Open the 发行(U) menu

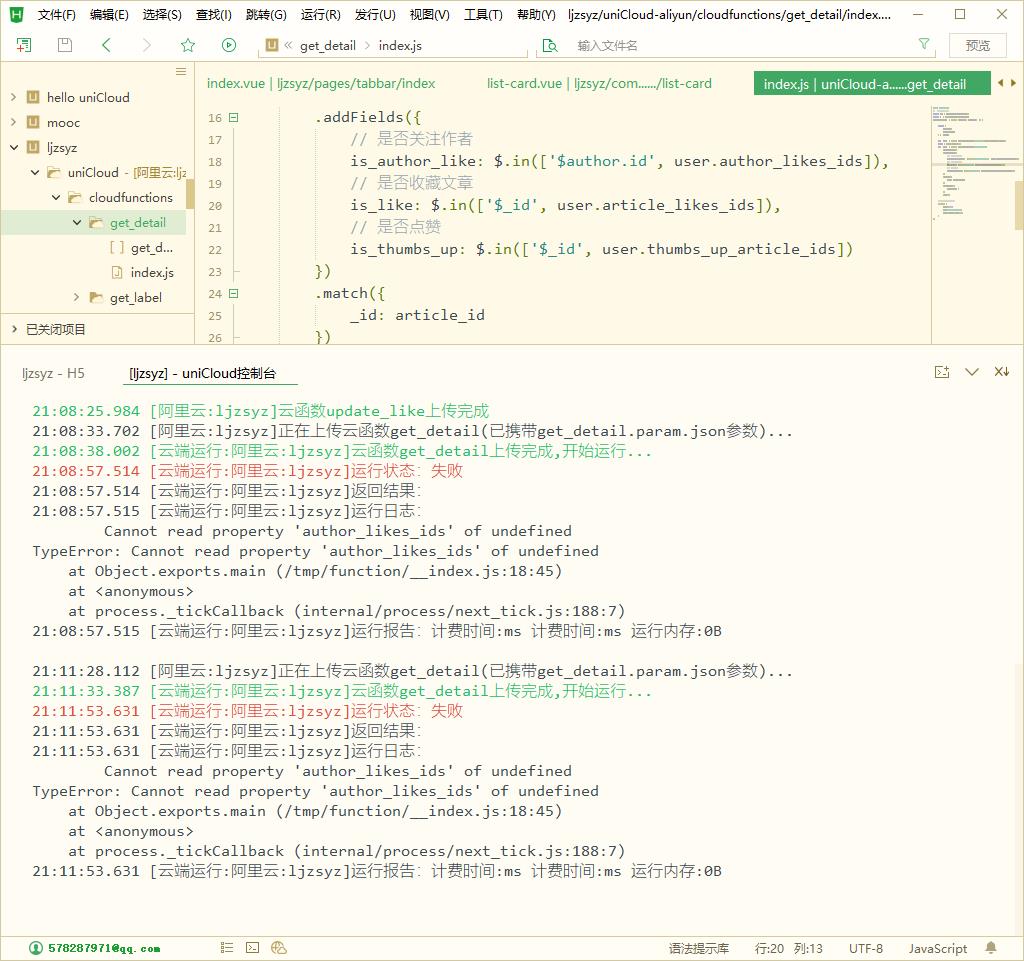375,14
